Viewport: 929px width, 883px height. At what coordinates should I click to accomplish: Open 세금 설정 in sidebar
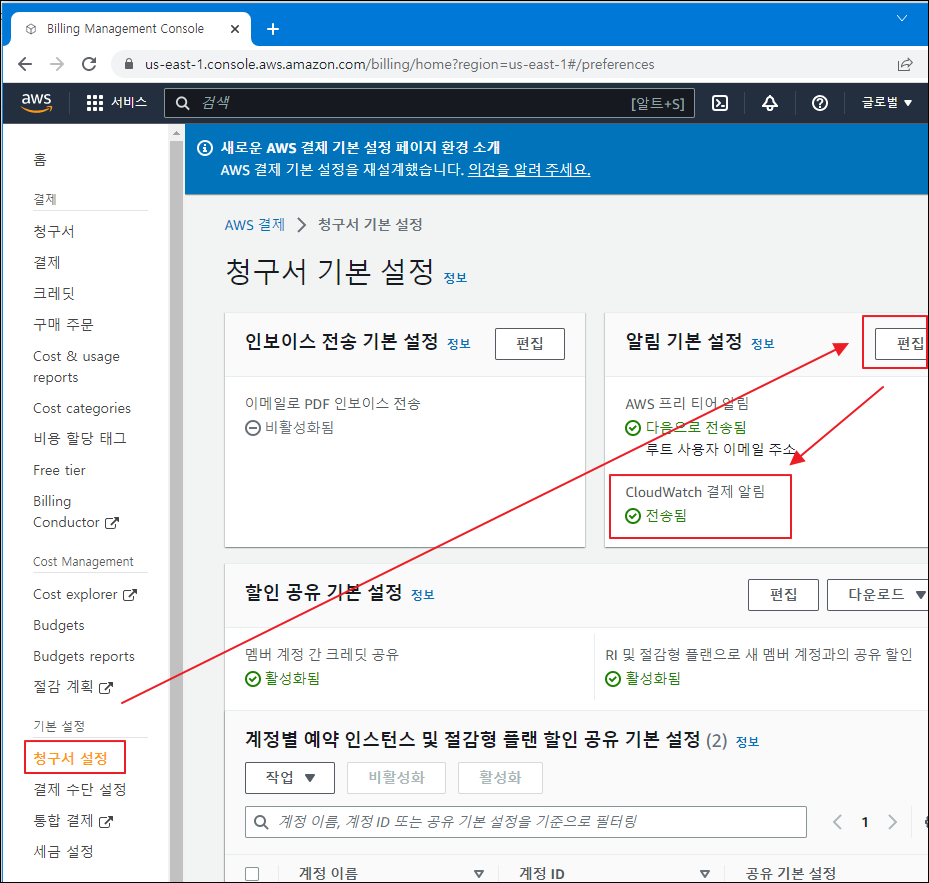click(x=63, y=852)
